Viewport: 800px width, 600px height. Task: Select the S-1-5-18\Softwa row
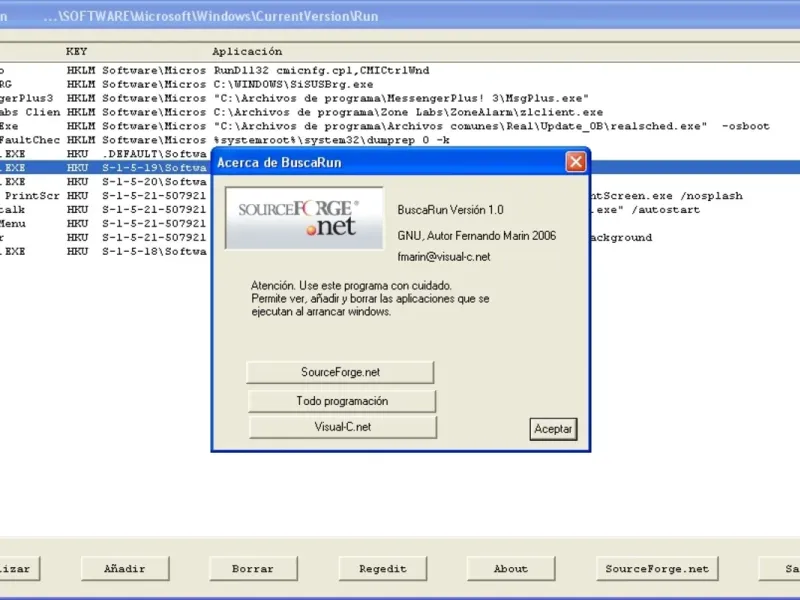coord(105,251)
